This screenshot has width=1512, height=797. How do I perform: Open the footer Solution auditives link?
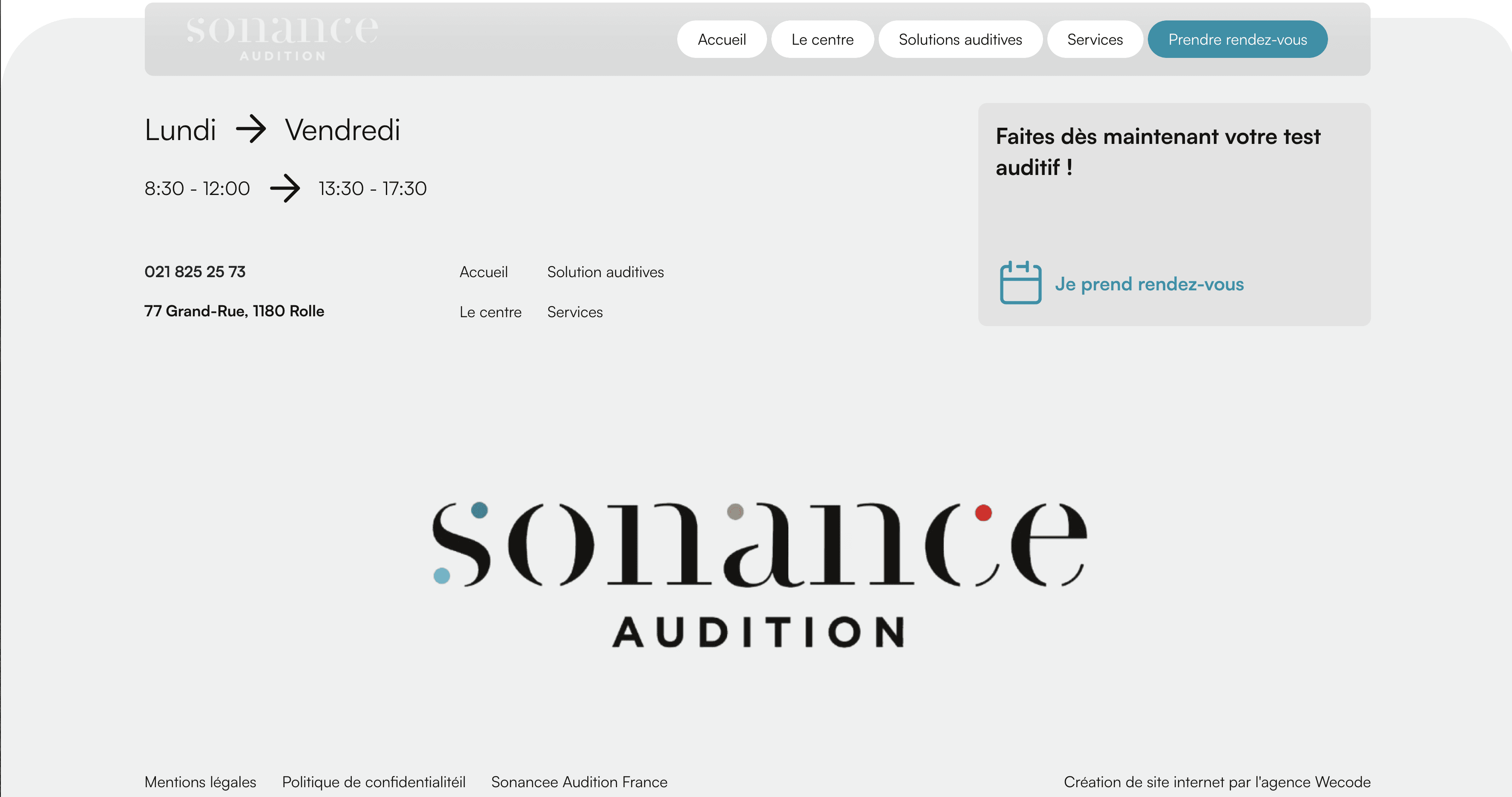tap(605, 272)
